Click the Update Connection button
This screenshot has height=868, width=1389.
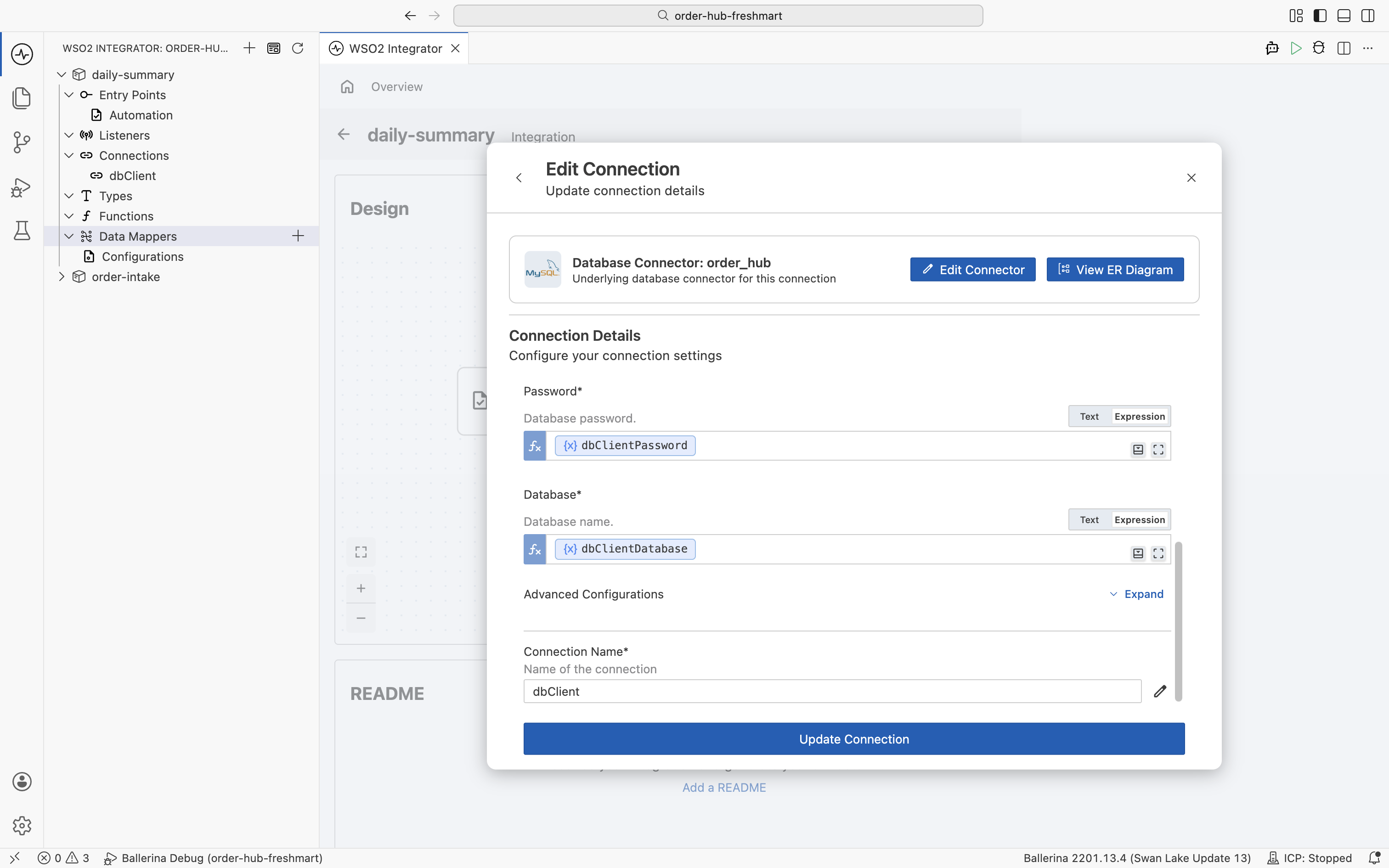tap(854, 739)
